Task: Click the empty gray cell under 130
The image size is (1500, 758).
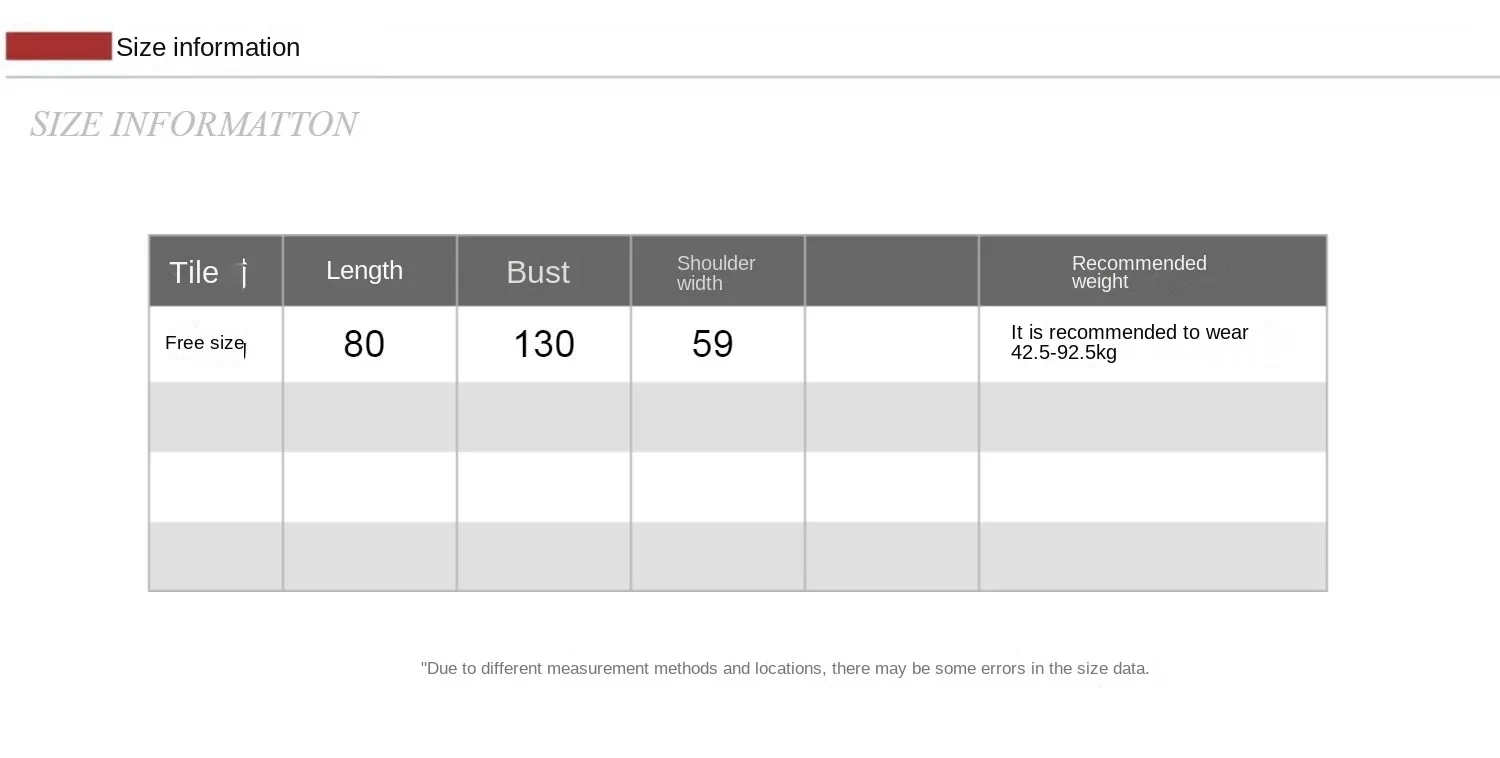Action: [x=544, y=417]
